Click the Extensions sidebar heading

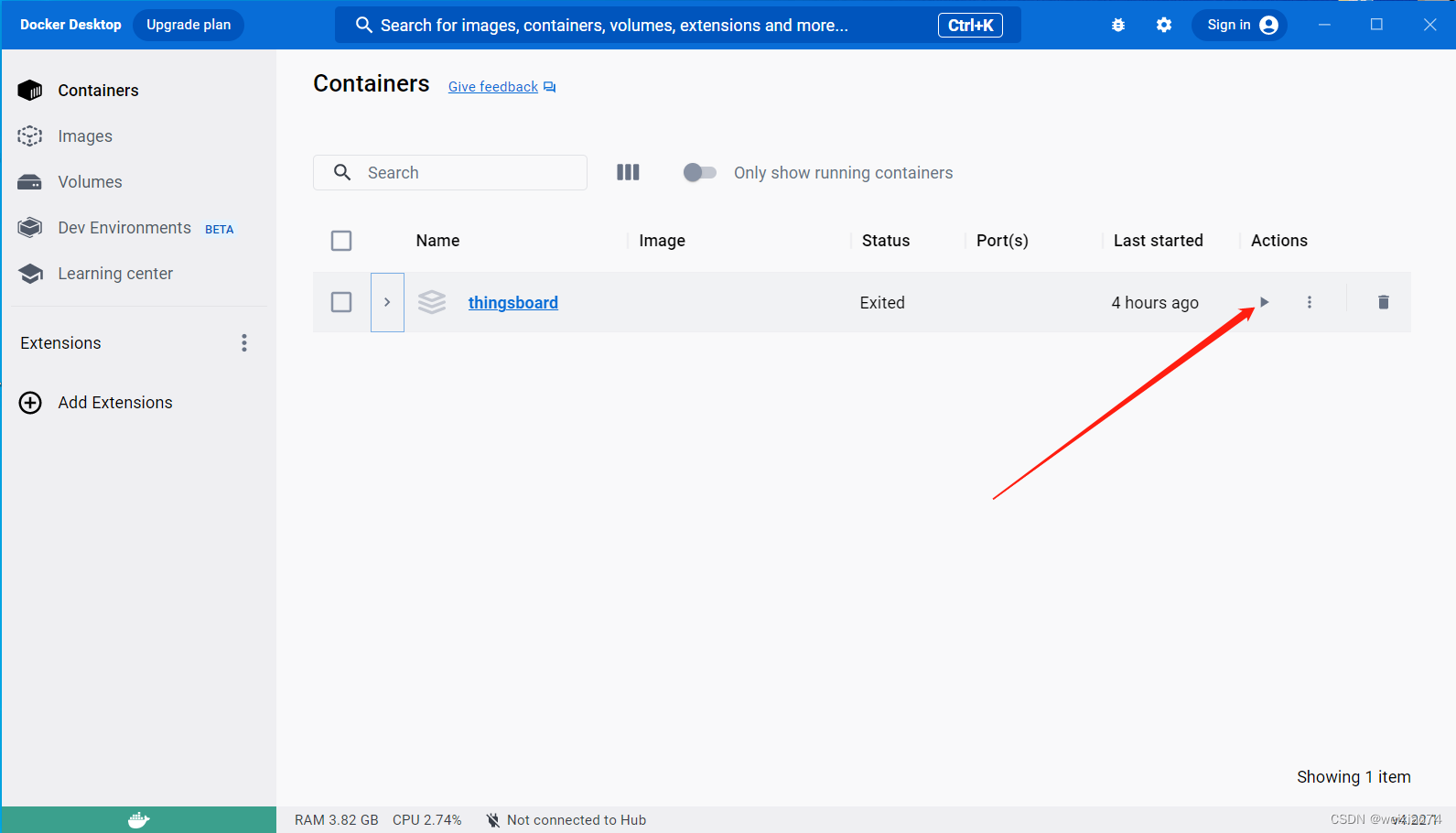point(60,343)
